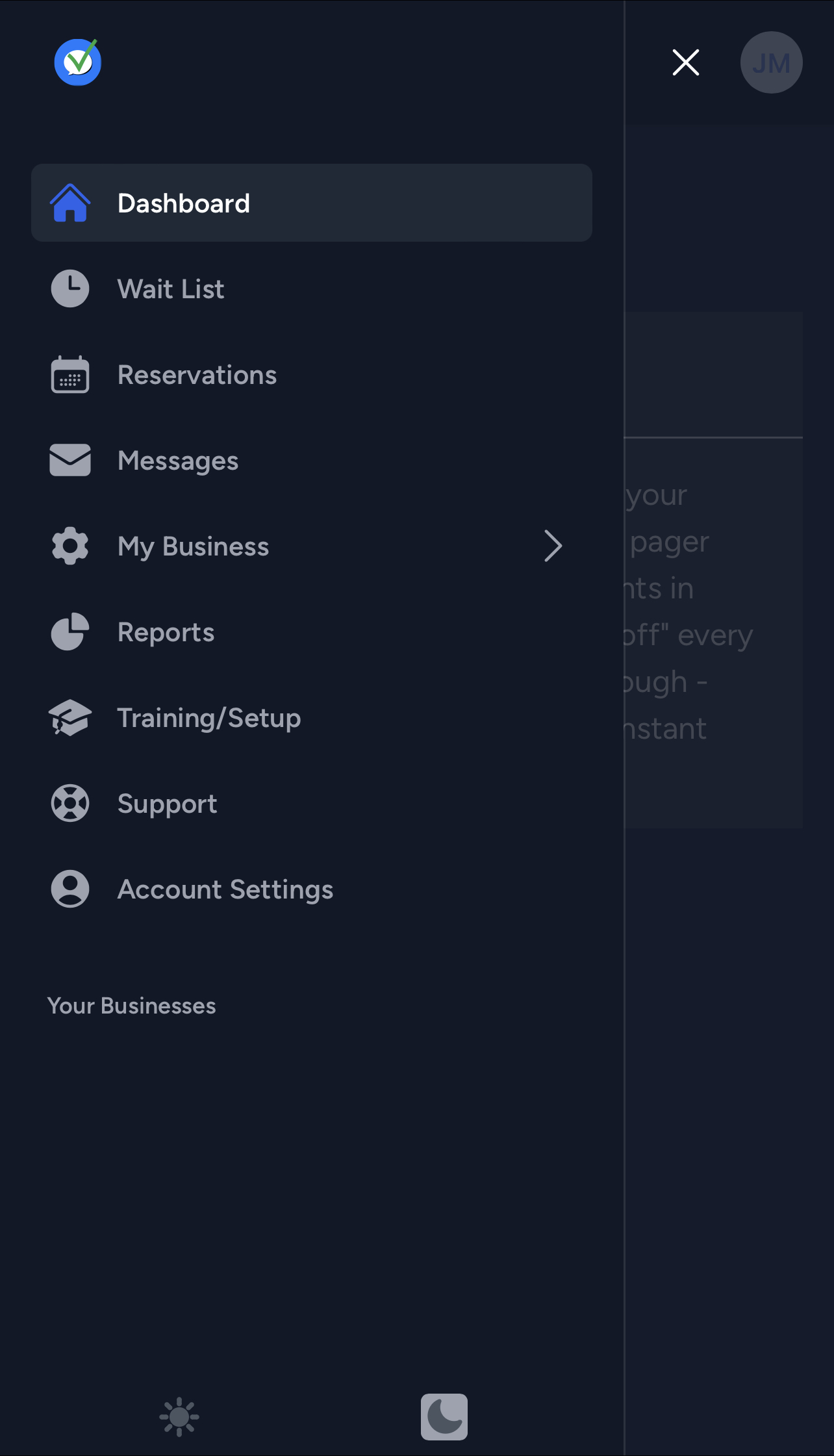This screenshot has height=1456, width=834.
Task: Click the Account Settings person icon
Action: (69, 889)
